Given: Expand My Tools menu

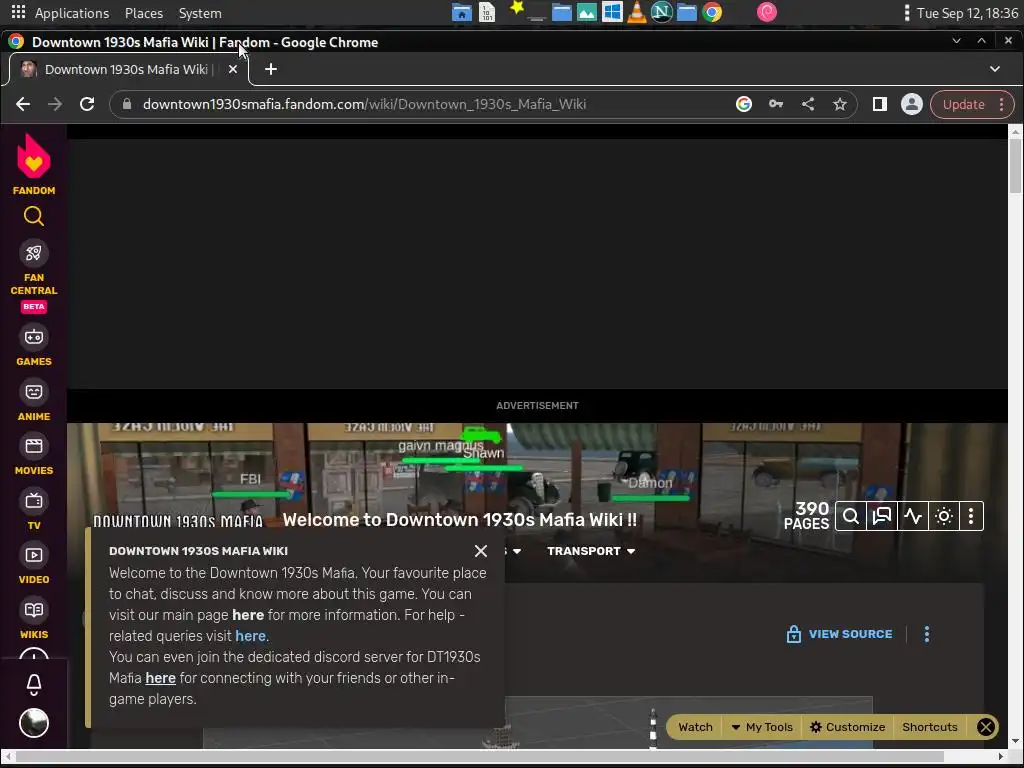Looking at the screenshot, I should [761, 727].
